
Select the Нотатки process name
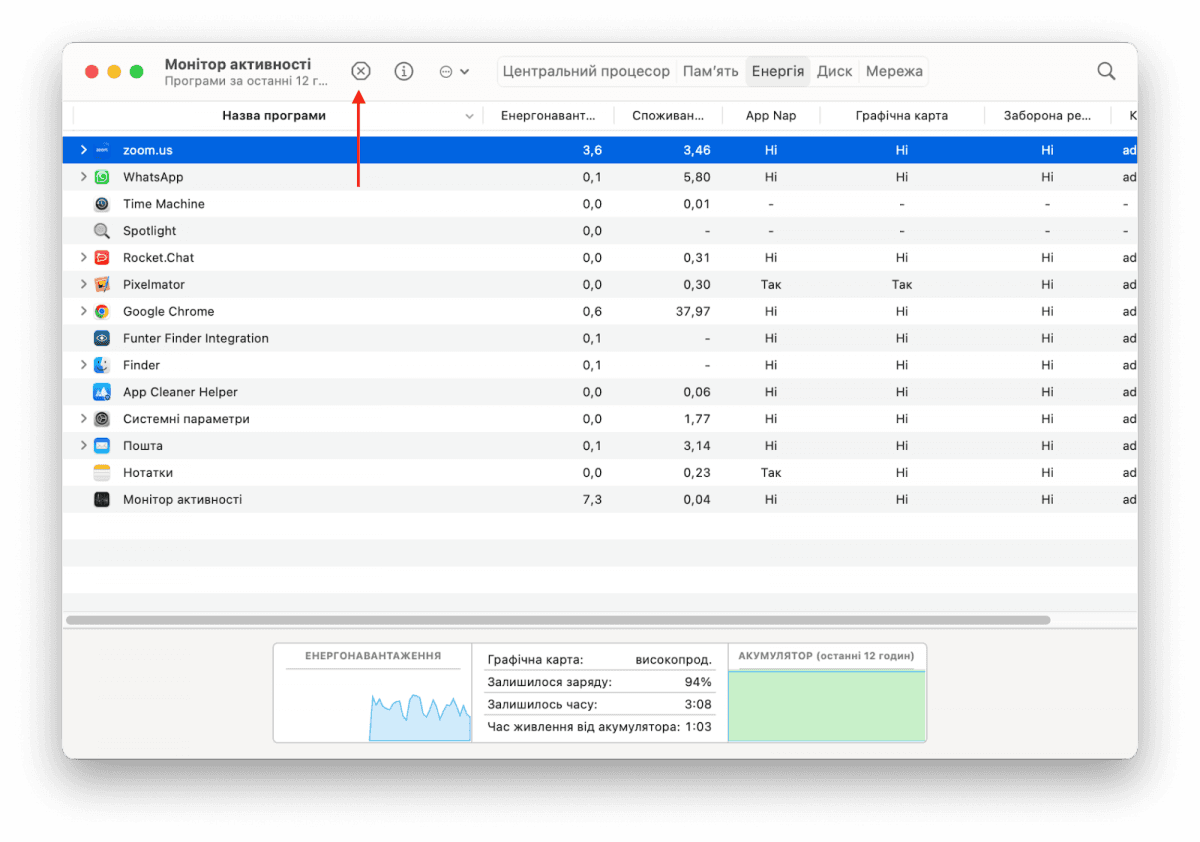pos(148,473)
